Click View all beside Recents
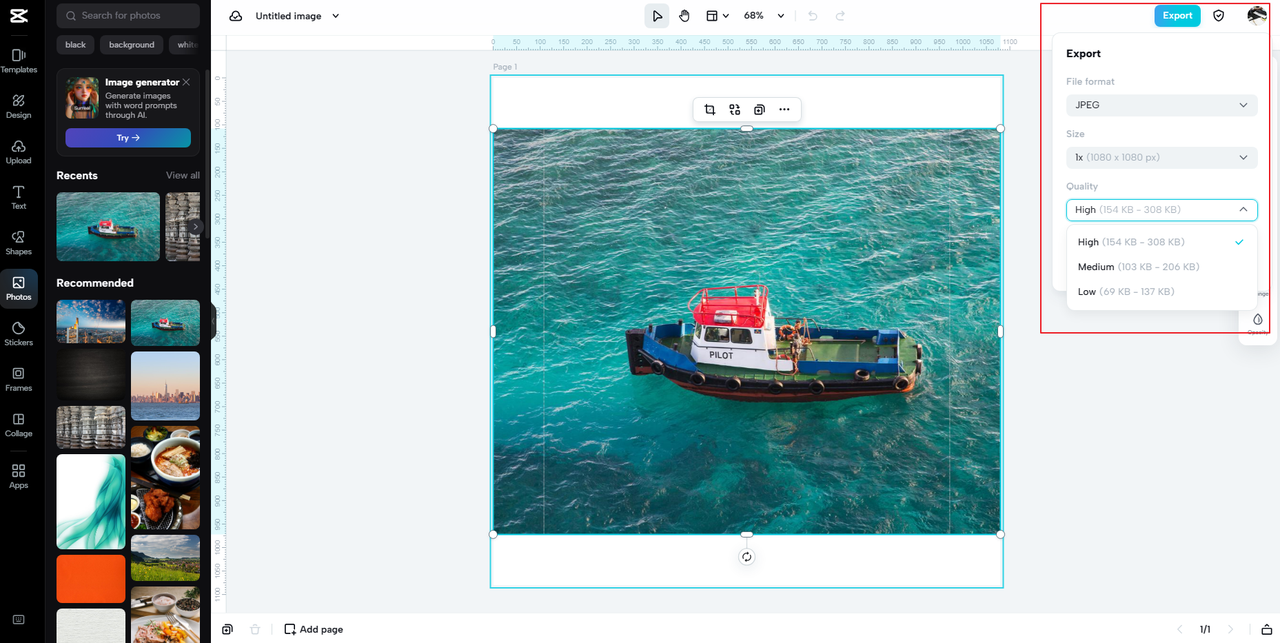 [x=183, y=175]
